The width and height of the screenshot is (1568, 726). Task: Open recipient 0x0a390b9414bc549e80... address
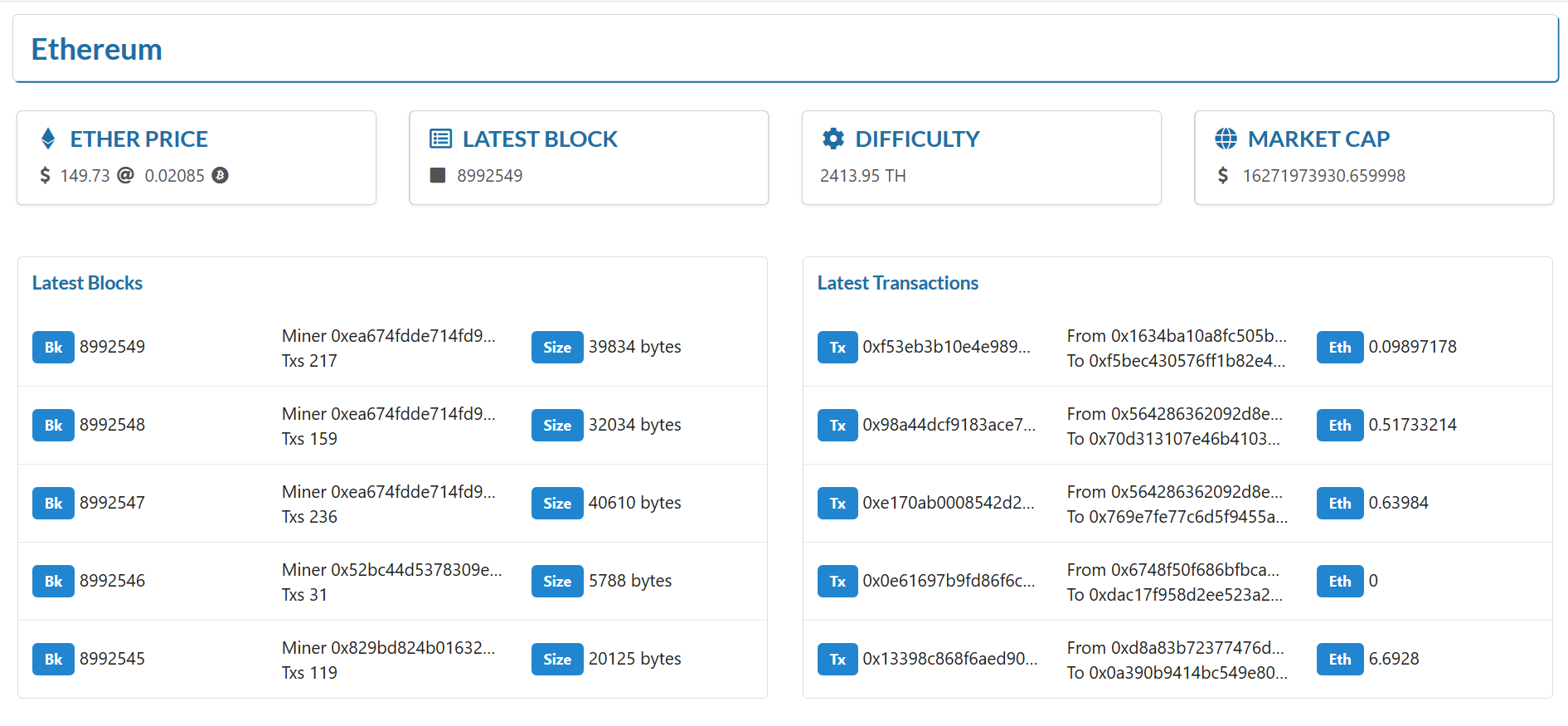(x=1188, y=673)
